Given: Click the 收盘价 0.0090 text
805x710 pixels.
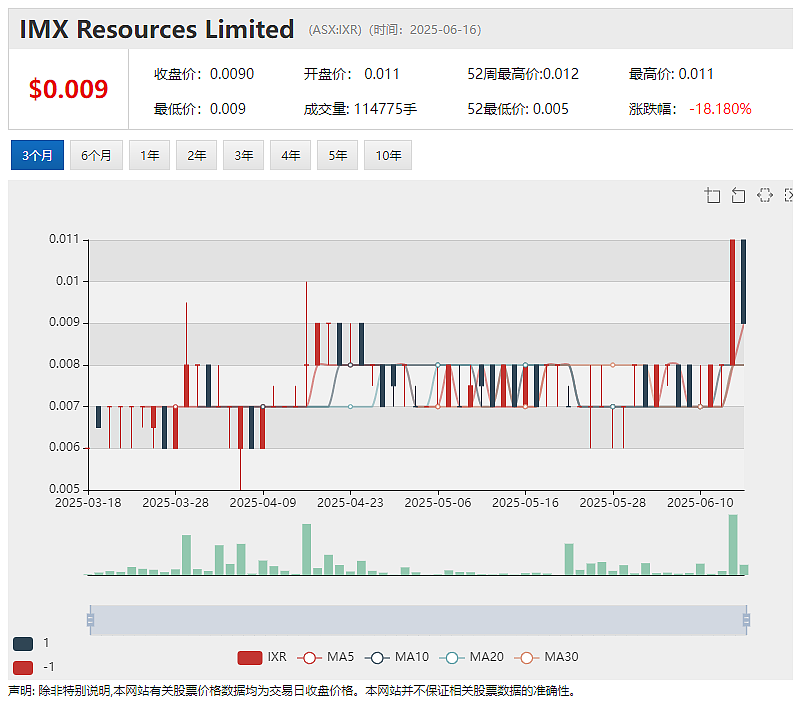Looking at the screenshot, I should (x=204, y=74).
